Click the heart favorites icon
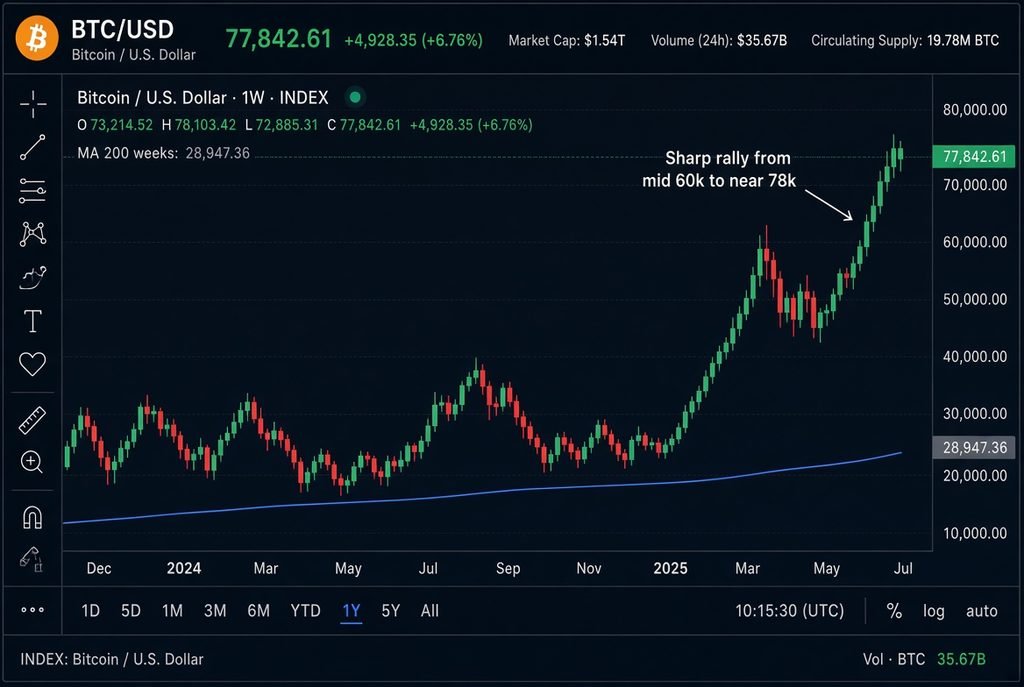The image size is (1024, 687). (33, 364)
